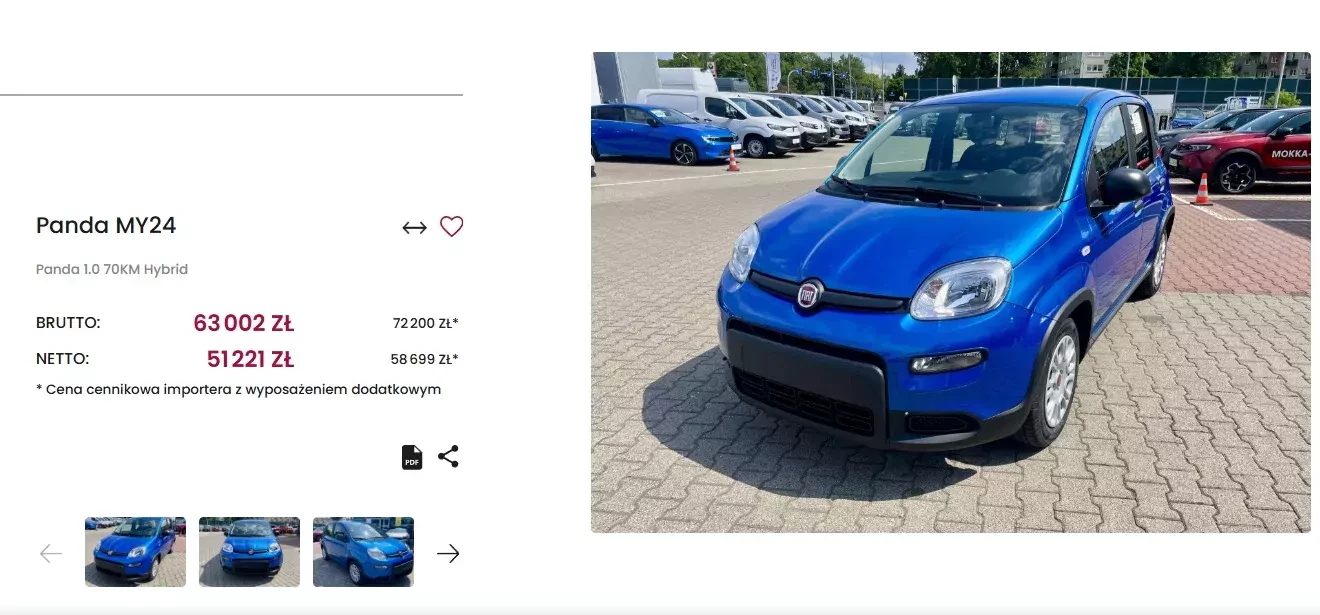This screenshot has height=615, width=1320.
Task: Click the 58 699 ZŁ* catalog price
Action: [x=425, y=359]
